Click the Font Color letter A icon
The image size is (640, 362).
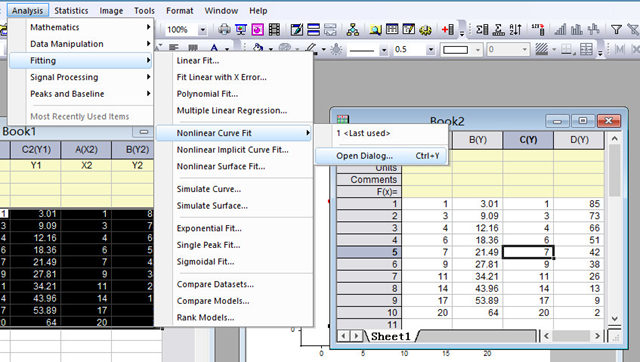(214, 49)
